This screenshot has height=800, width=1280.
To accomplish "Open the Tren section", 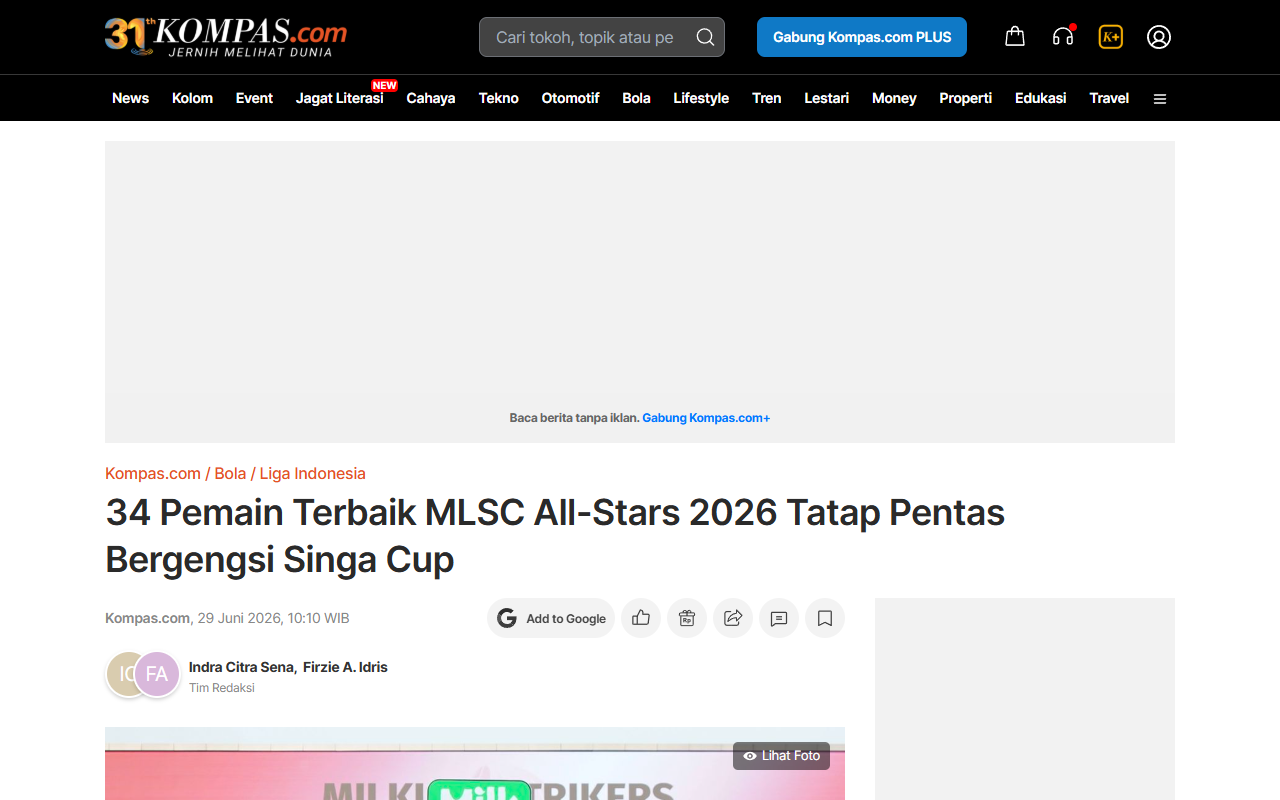I will point(767,98).
